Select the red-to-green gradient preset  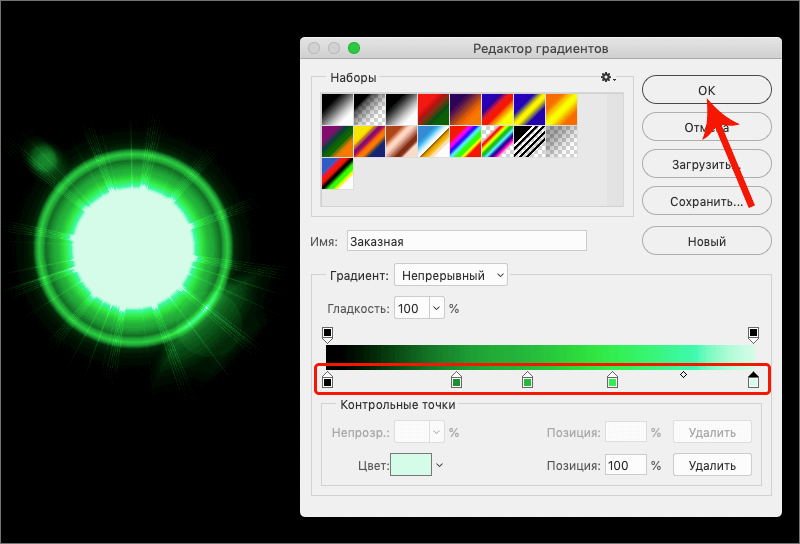pyautogui.click(x=434, y=109)
